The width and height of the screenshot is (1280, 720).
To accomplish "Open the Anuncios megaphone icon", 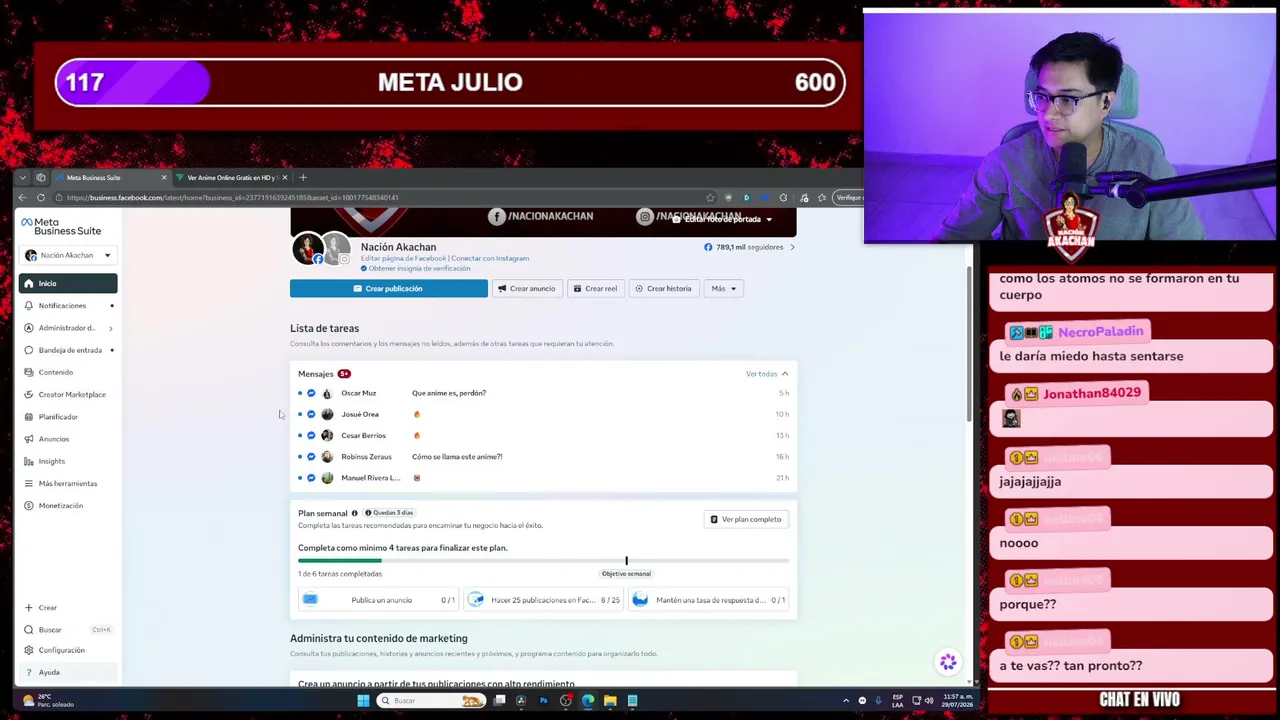I will pos(29,439).
